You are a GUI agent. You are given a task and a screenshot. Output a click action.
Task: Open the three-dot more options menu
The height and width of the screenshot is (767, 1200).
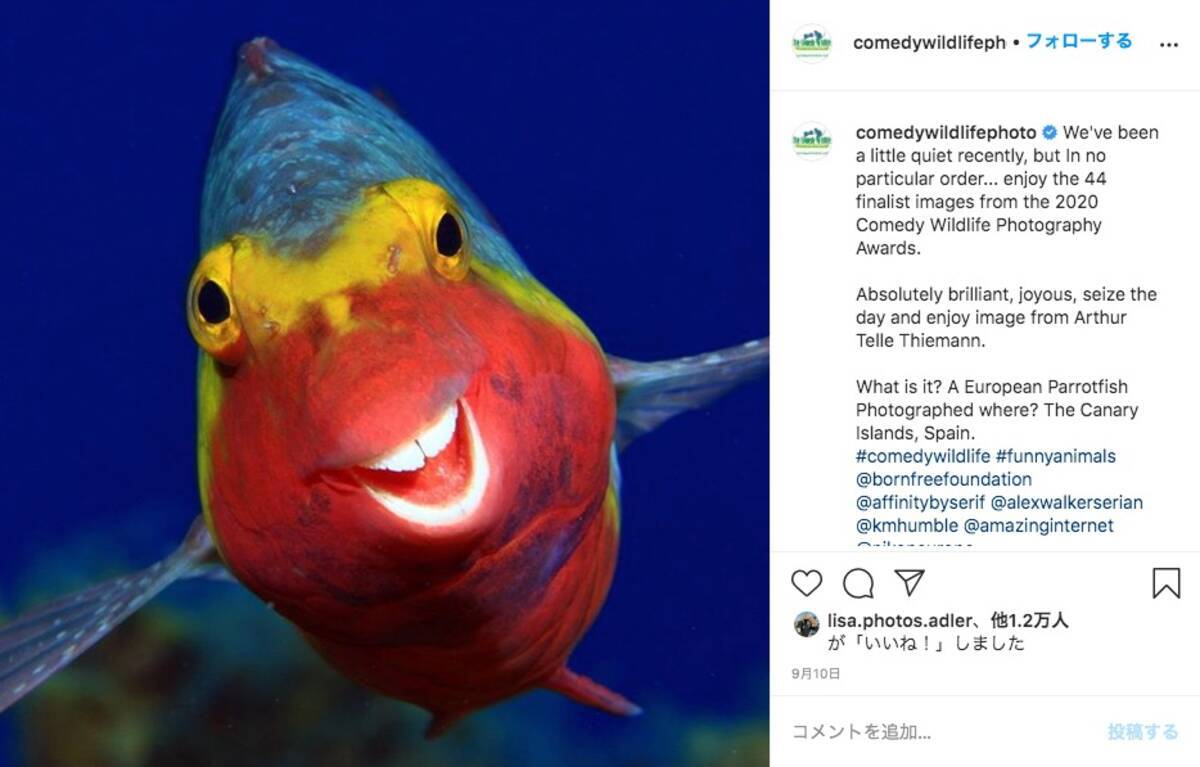click(1168, 45)
